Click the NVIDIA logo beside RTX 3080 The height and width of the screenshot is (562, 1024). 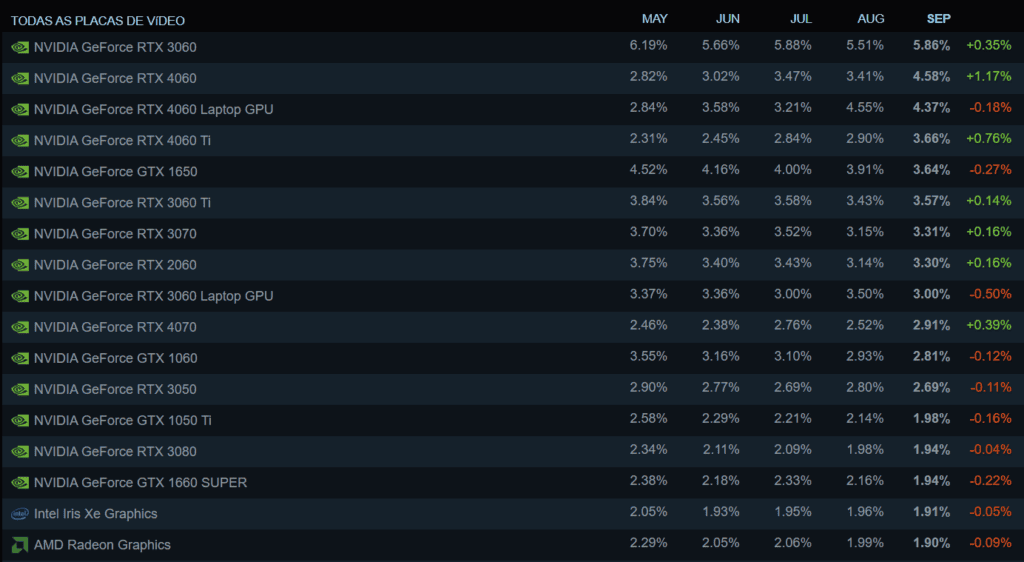(x=19, y=452)
